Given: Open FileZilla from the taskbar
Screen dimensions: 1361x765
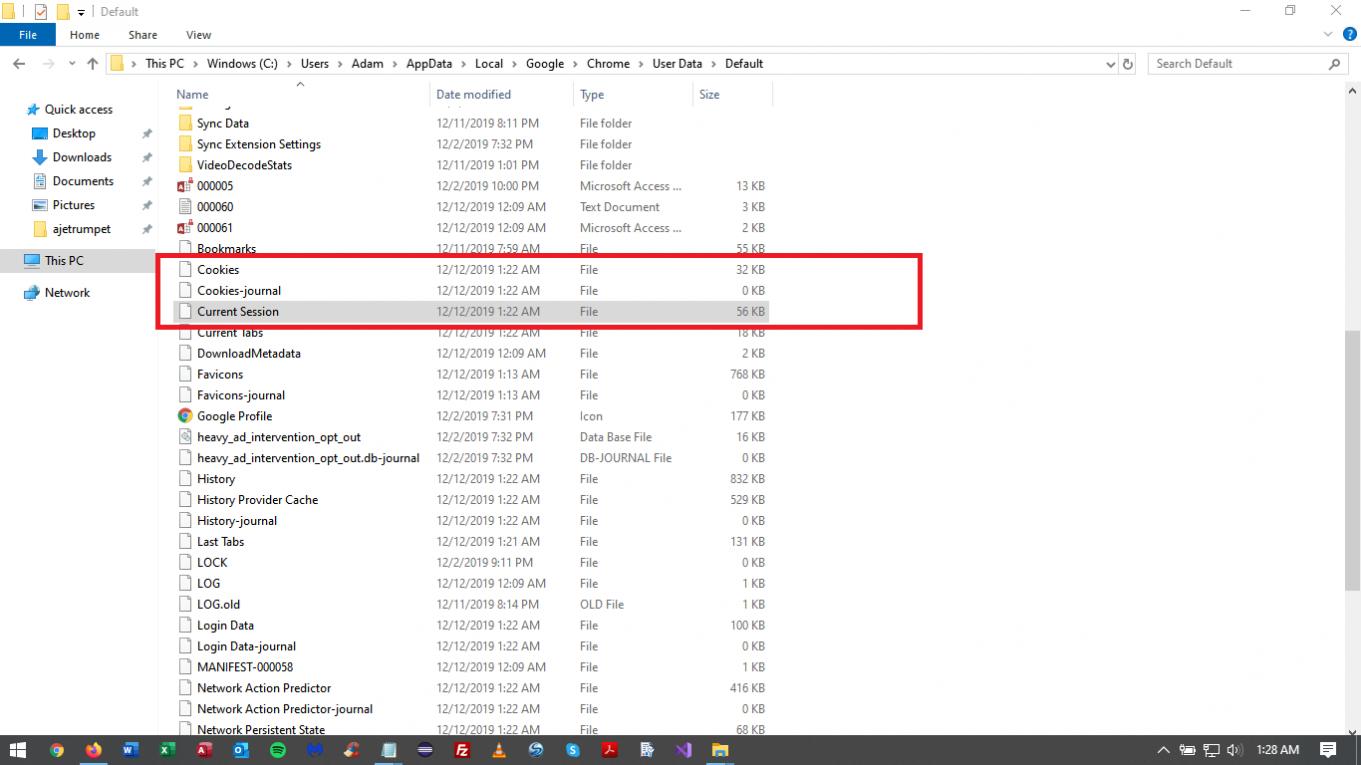Looking at the screenshot, I should (462, 750).
